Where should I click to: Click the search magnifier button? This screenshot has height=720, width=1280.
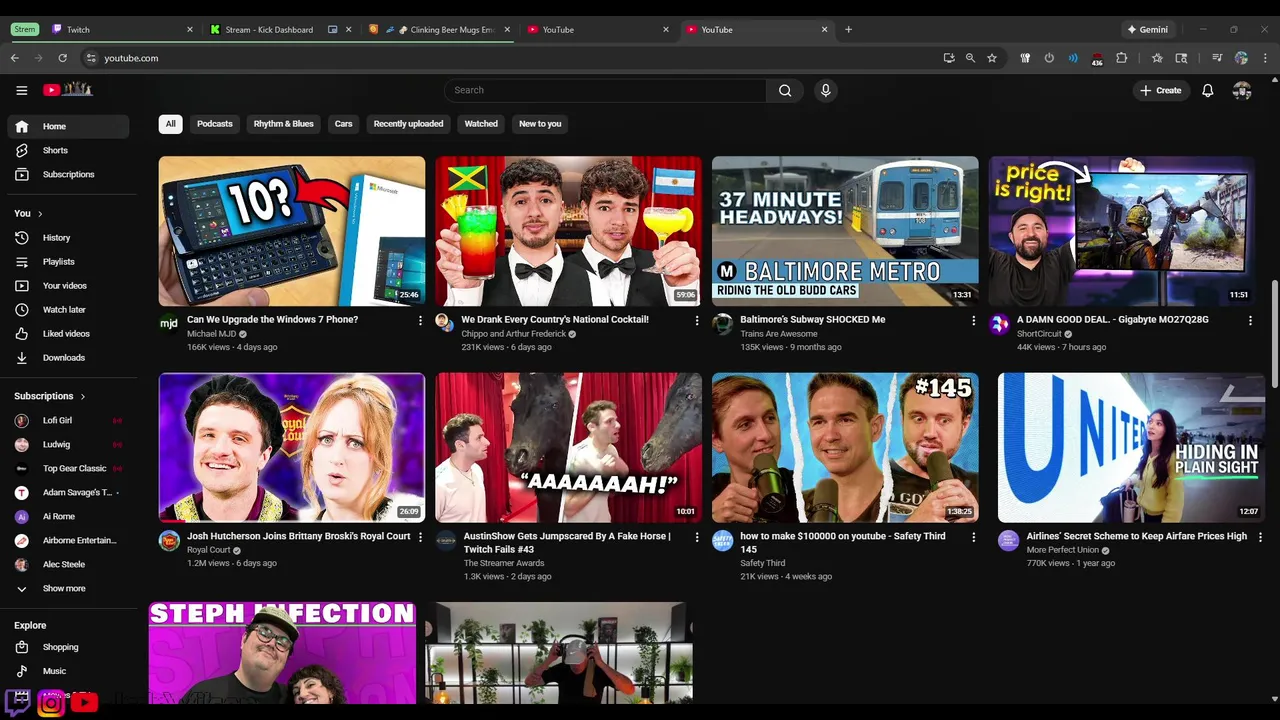tap(785, 90)
